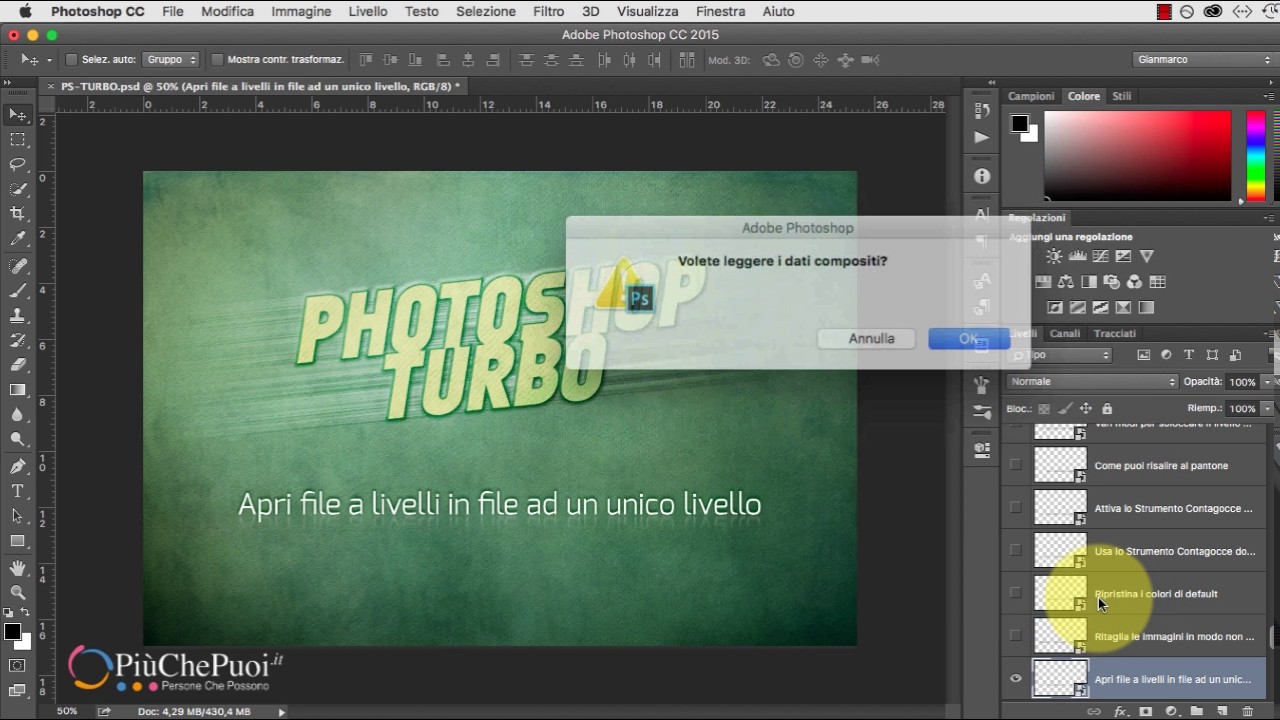Open the Opacità slider dropdown arrow
Screen dimensions: 1280x720
(x=1268, y=382)
